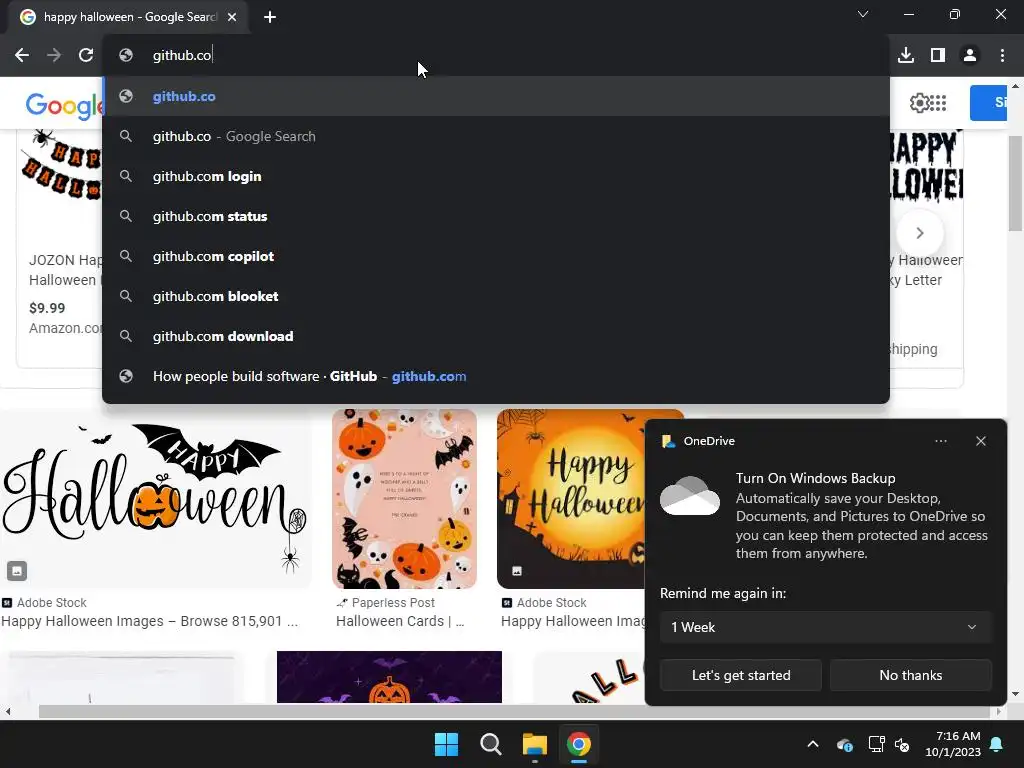Screen dimensions: 1024x768
Task: Expand the tab search chevron in title bar
Action: [x=863, y=14]
